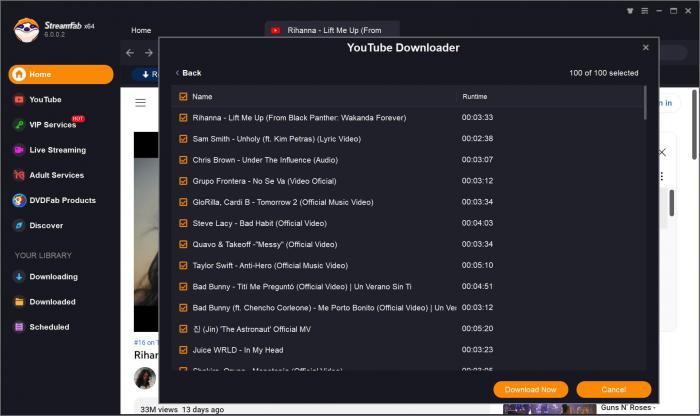Click the runtime 00:02:38 cell
The height and width of the screenshot is (416, 700).
coord(477,138)
